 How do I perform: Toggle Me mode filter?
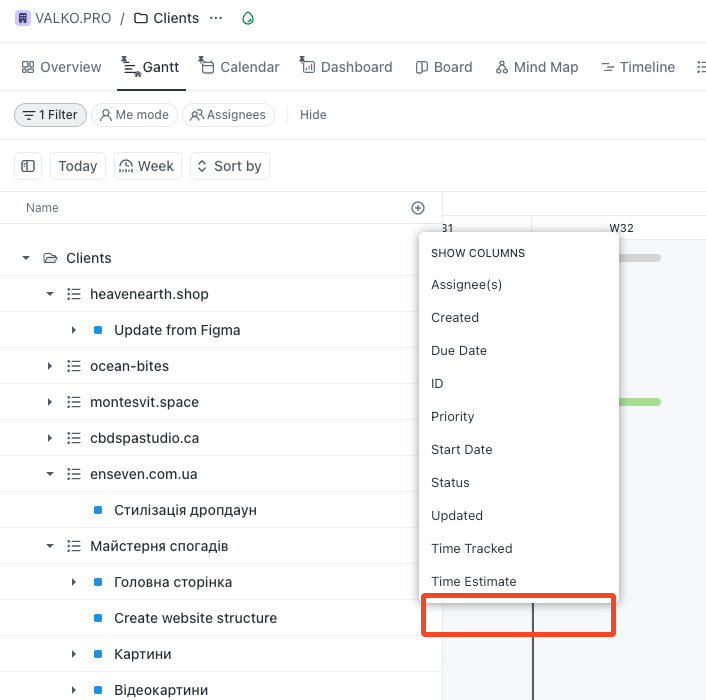click(x=134, y=115)
